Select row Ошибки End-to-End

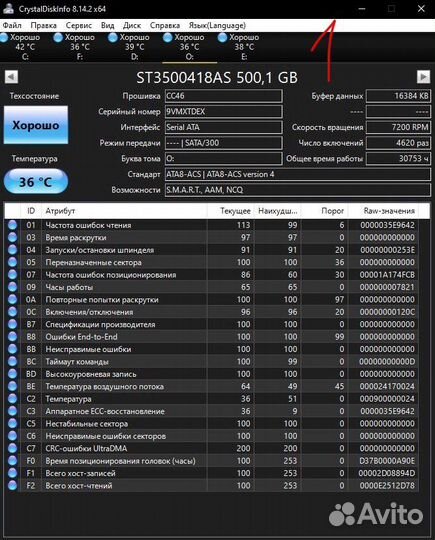[212, 337]
